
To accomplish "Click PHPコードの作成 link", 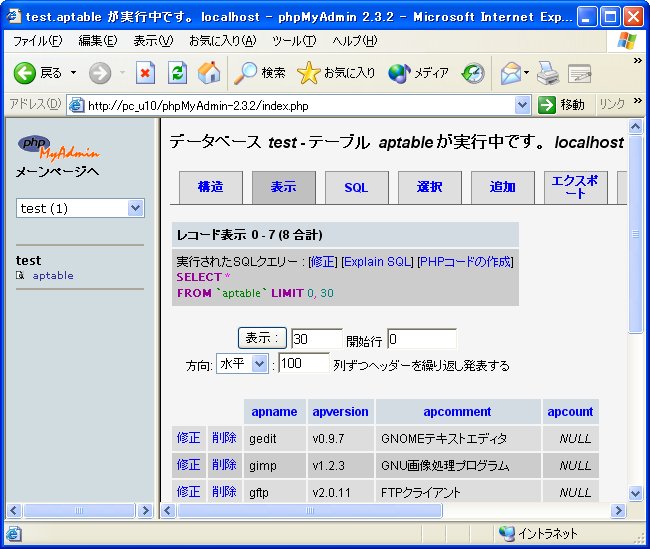I will [x=466, y=262].
